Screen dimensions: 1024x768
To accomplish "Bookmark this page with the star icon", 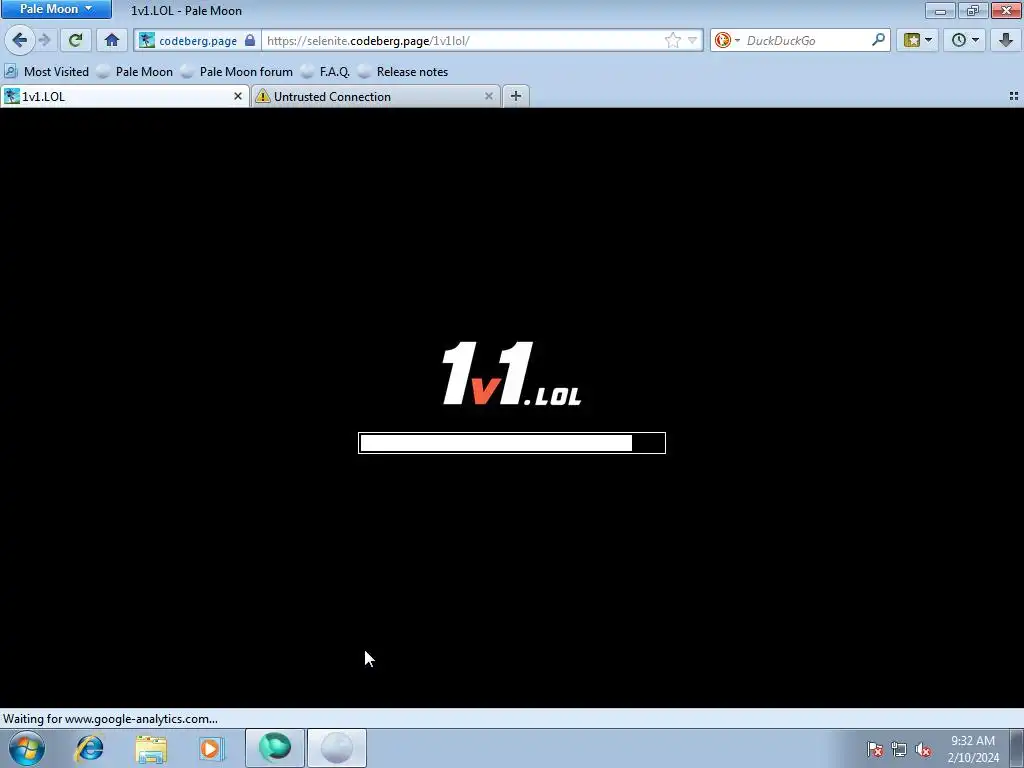I will click(672, 40).
